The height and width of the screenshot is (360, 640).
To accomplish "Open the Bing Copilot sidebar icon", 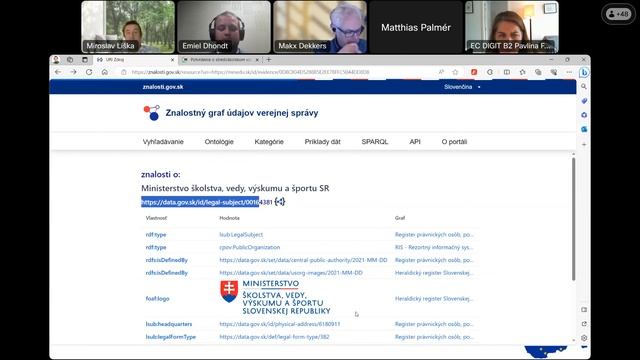I will pos(584,72).
